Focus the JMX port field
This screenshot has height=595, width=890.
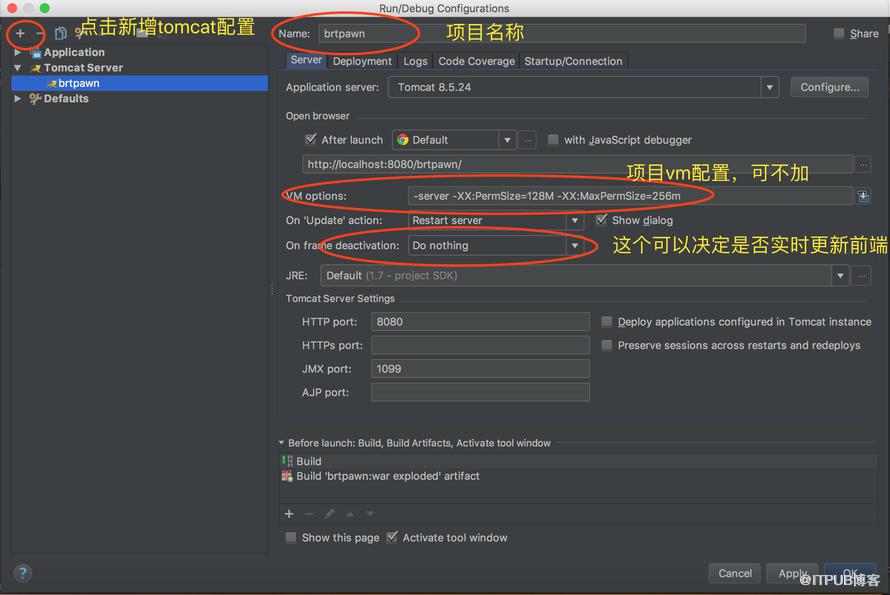pos(480,369)
